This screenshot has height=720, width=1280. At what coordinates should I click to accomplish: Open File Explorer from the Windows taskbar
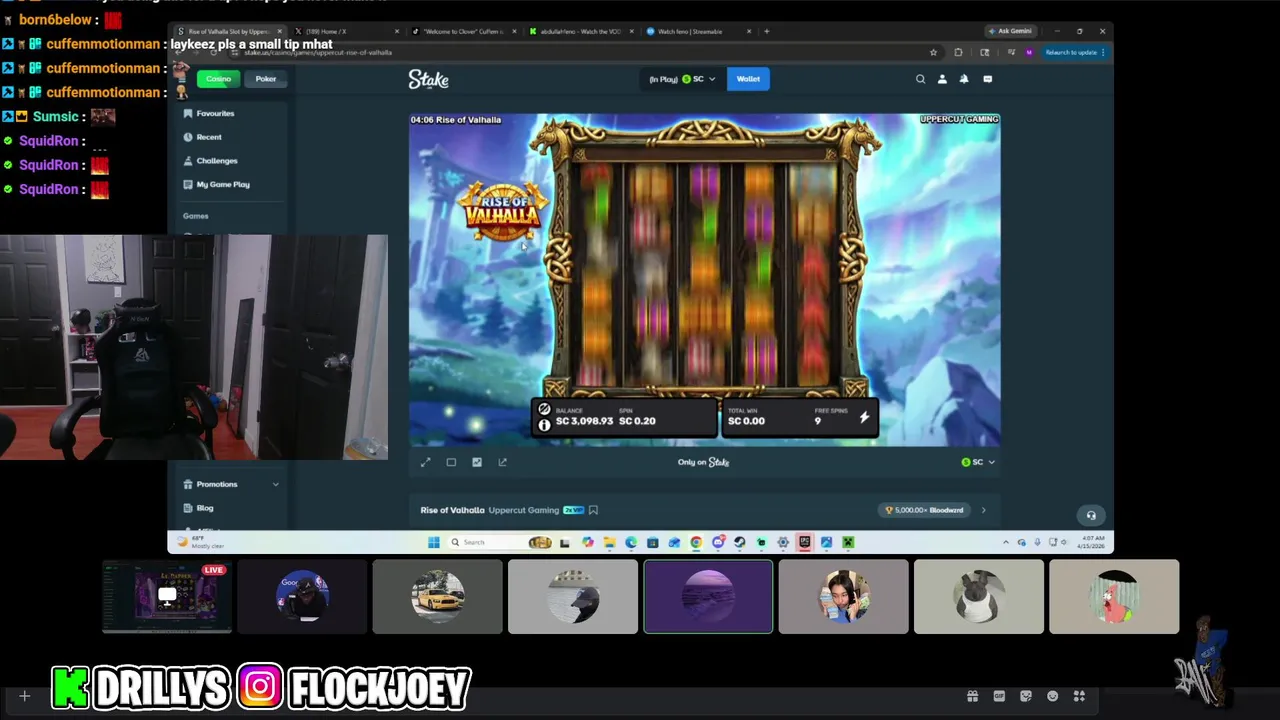(x=609, y=542)
